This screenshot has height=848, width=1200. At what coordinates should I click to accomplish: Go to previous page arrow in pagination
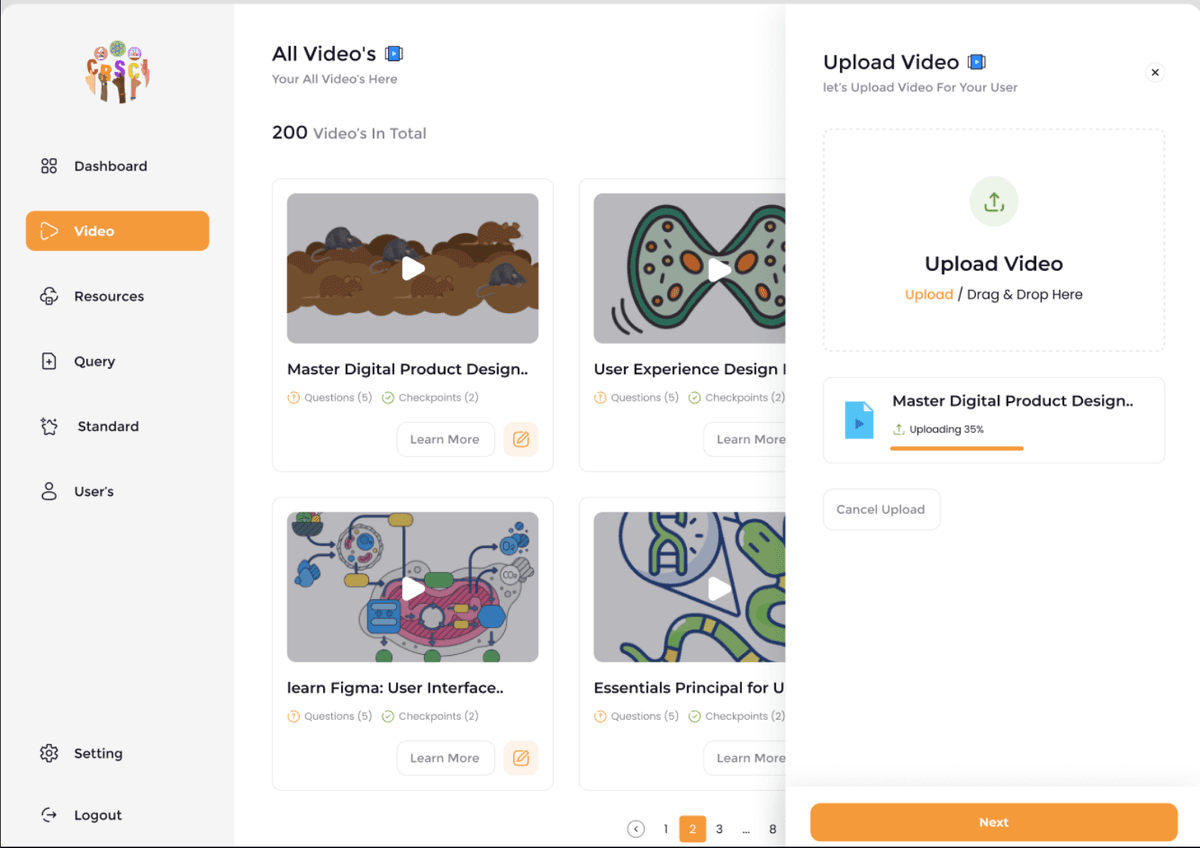pyautogui.click(x=636, y=829)
